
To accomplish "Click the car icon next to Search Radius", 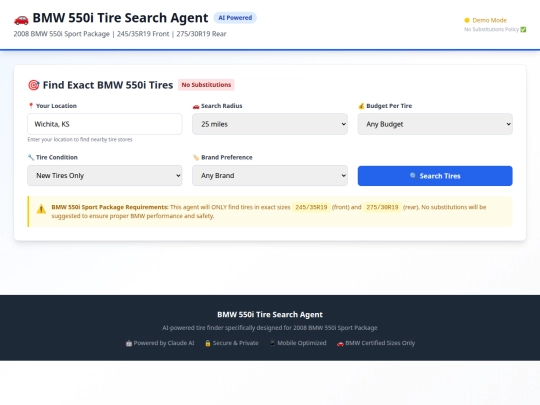I will (196, 106).
